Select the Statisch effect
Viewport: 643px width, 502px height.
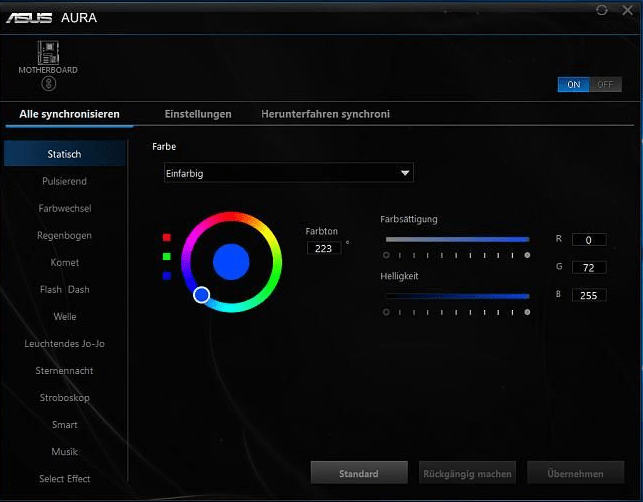tap(64, 154)
